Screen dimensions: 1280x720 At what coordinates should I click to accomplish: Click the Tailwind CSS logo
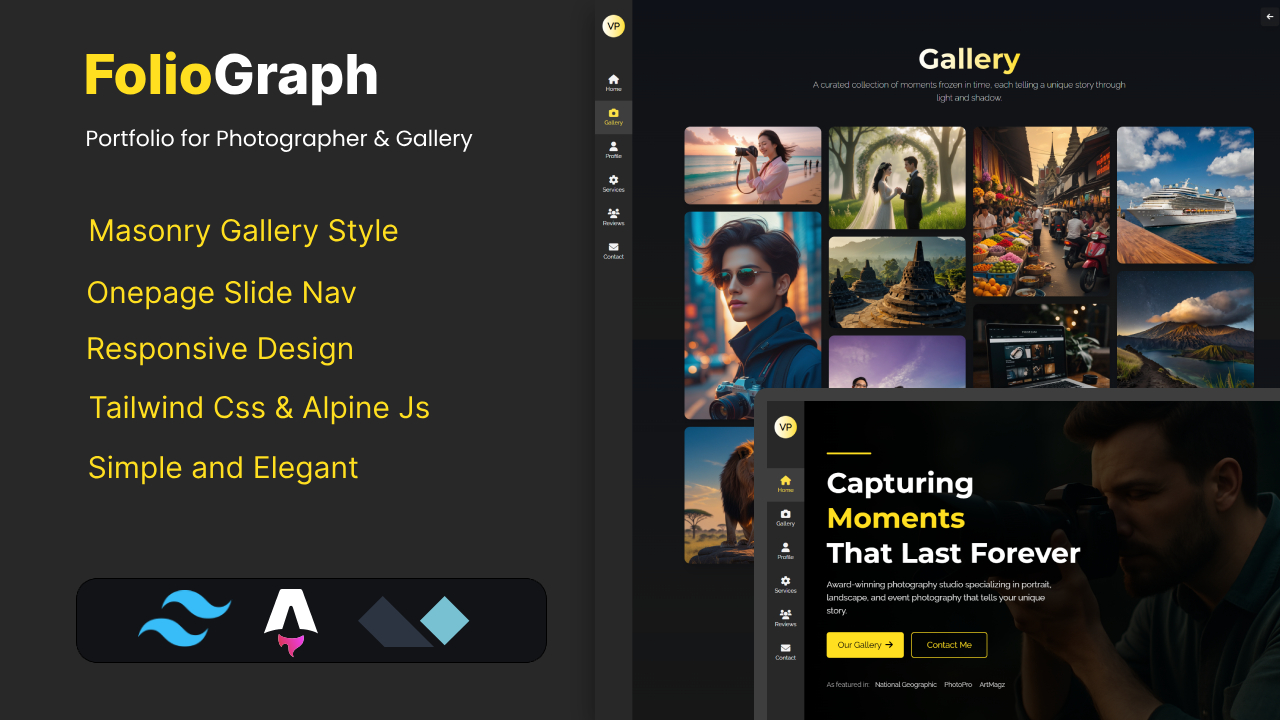coord(185,619)
